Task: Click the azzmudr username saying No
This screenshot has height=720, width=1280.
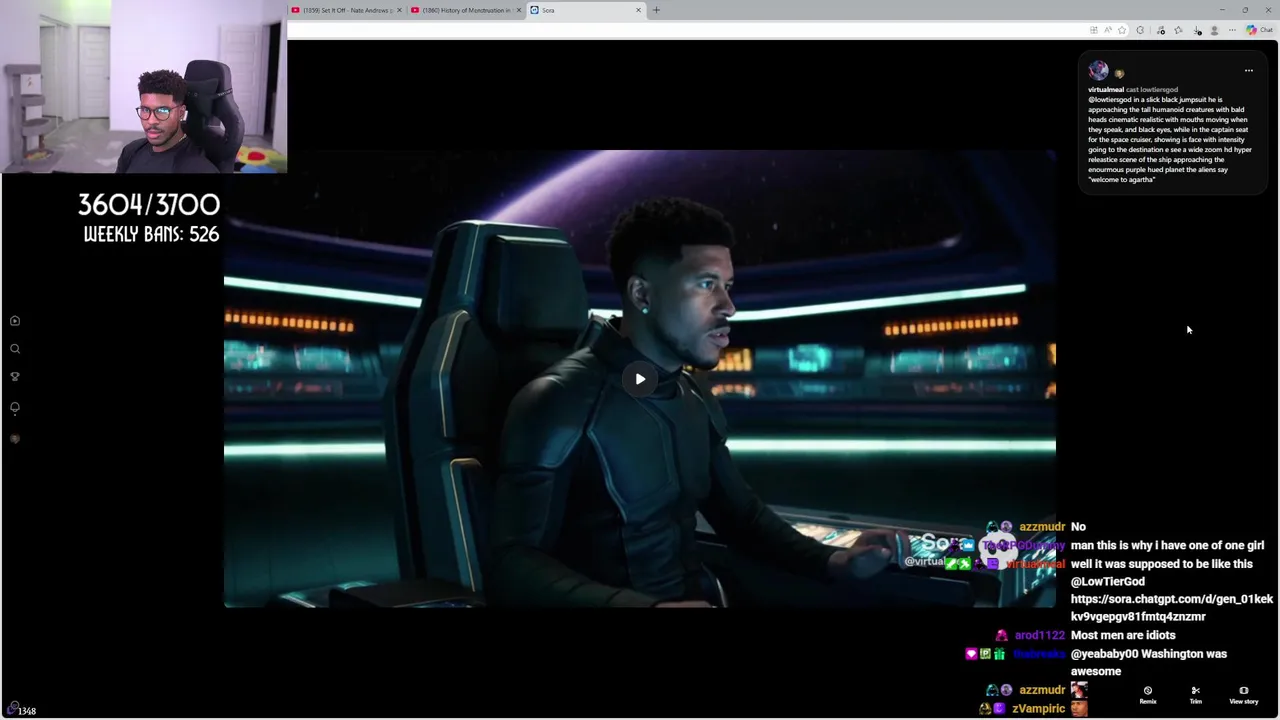Action: point(1042,527)
